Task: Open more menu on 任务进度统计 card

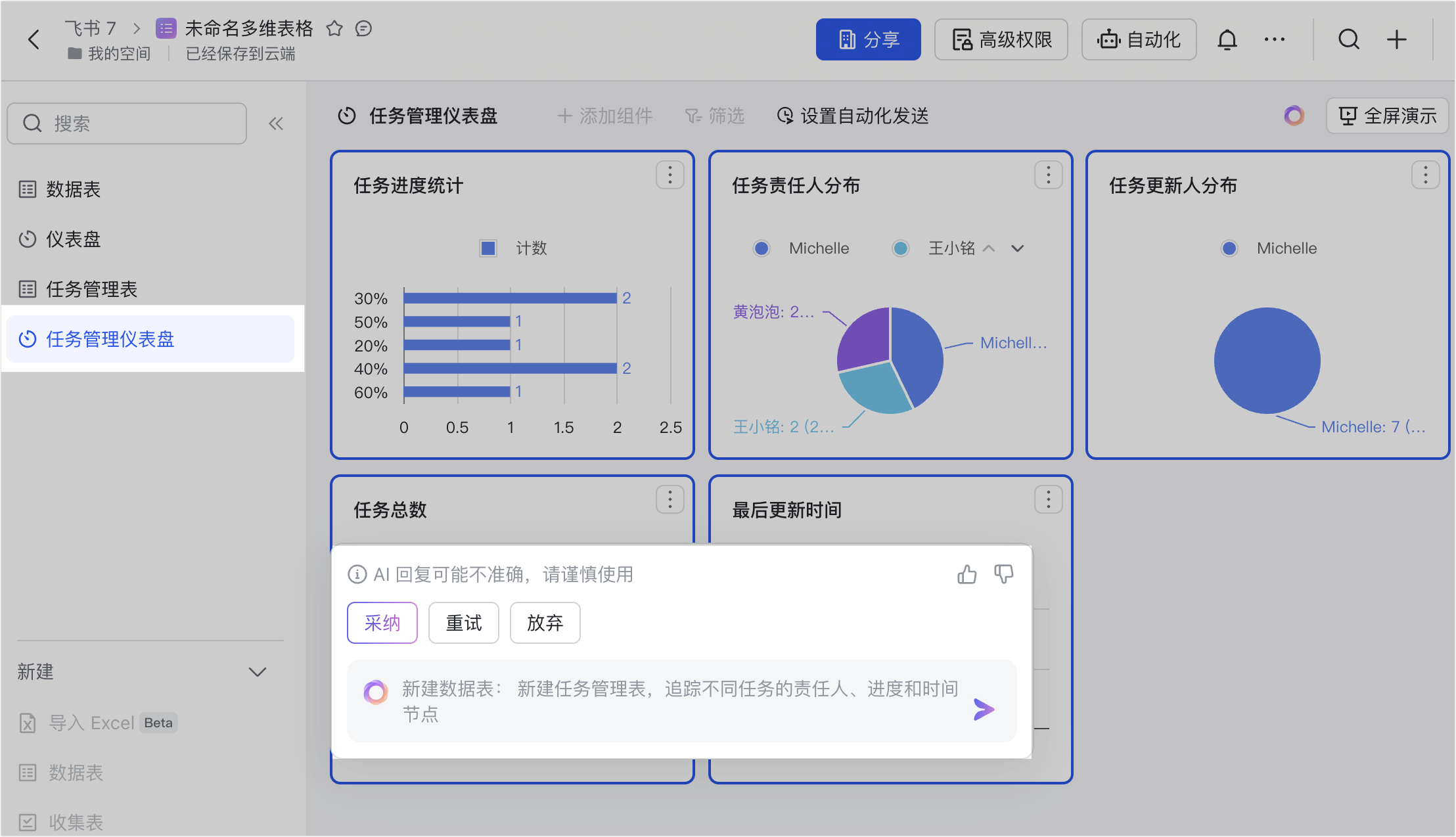Action: point(670,175)
